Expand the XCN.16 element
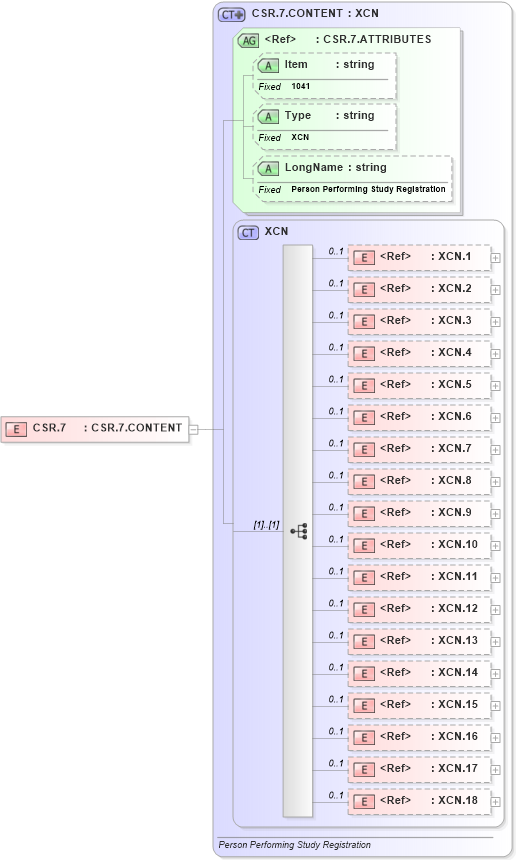Viewport: 516px width, 860px height. [x=495, y=738]
